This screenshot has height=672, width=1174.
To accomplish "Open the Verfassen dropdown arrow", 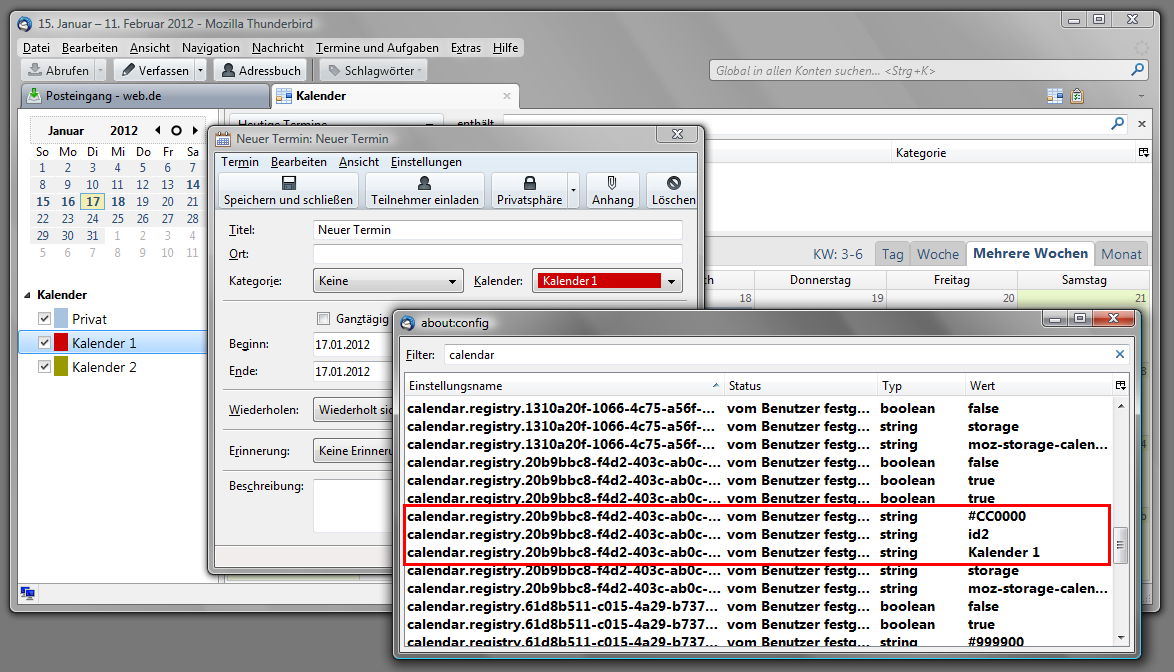I will point(201,70).
